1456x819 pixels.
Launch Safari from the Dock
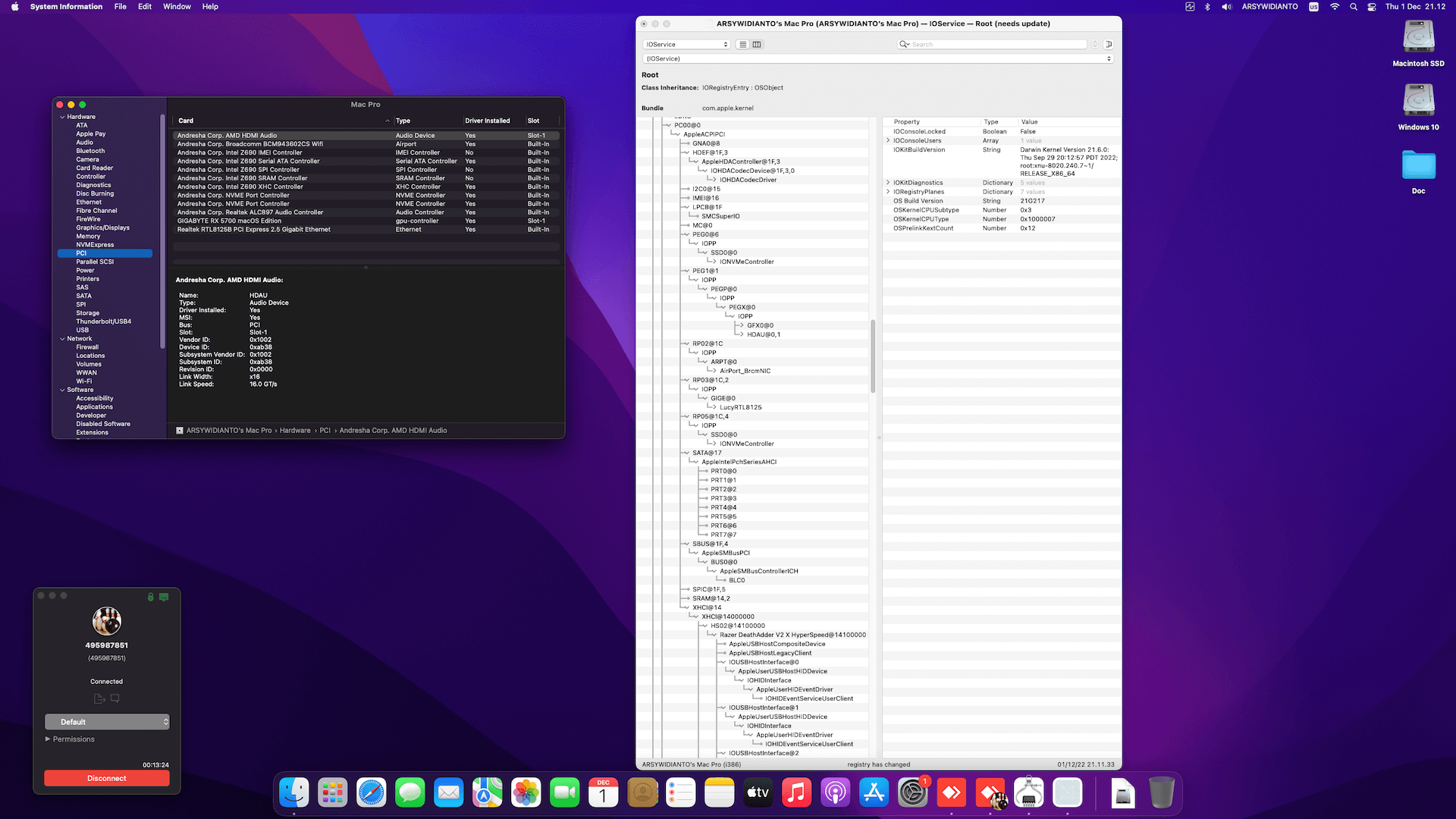pos(372,793)
